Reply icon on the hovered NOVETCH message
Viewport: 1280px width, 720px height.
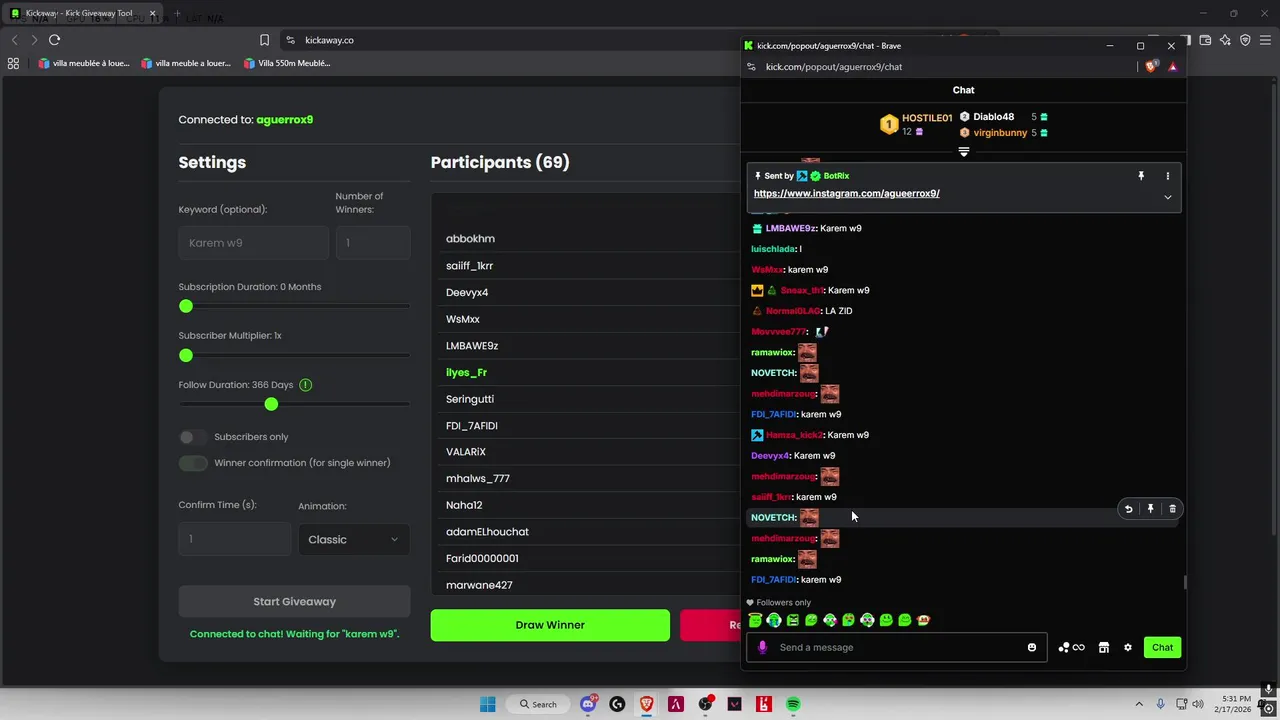coord(1129,509)
